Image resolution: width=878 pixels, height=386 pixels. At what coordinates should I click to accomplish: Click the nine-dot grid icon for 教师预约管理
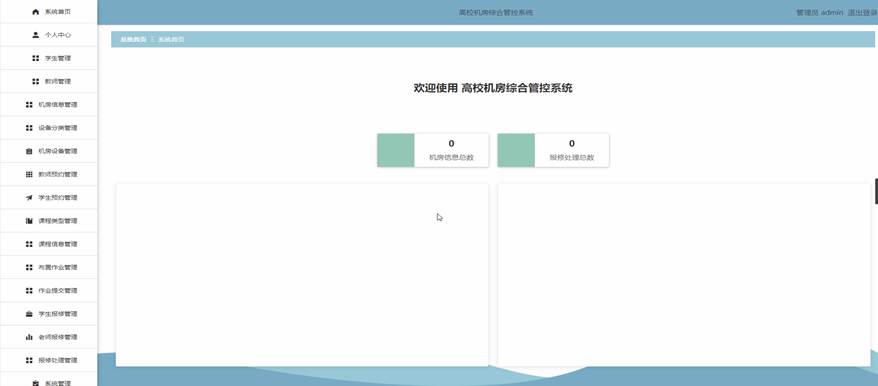click(29, 174)
